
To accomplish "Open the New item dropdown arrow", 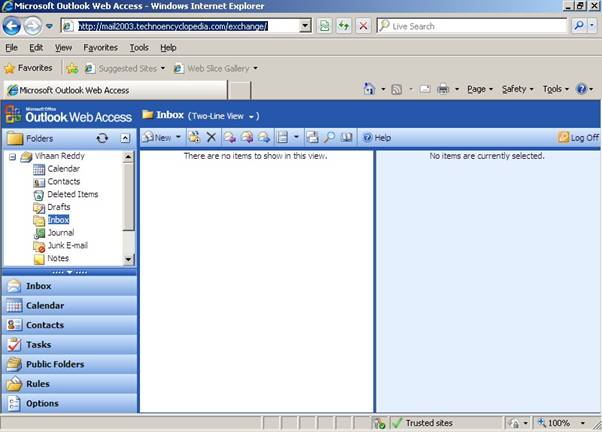I will coord(178,137).
